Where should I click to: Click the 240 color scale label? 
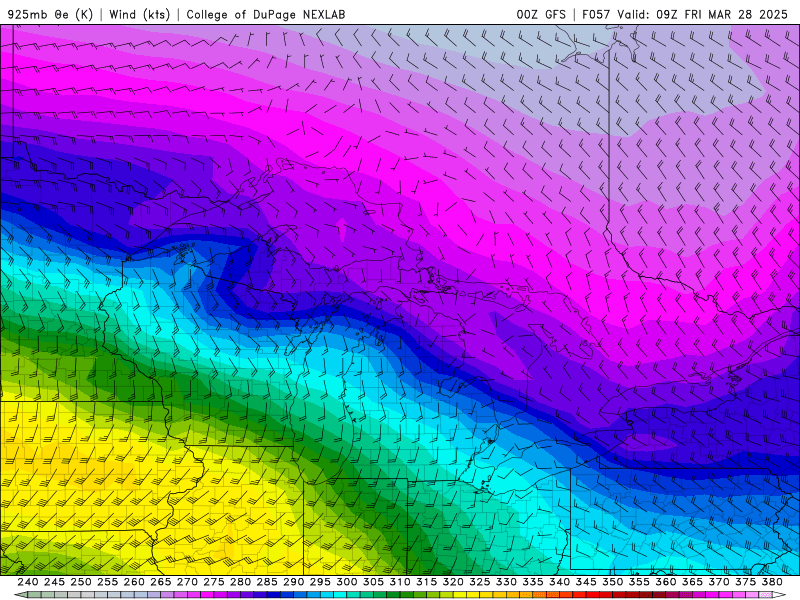point(28,582)
